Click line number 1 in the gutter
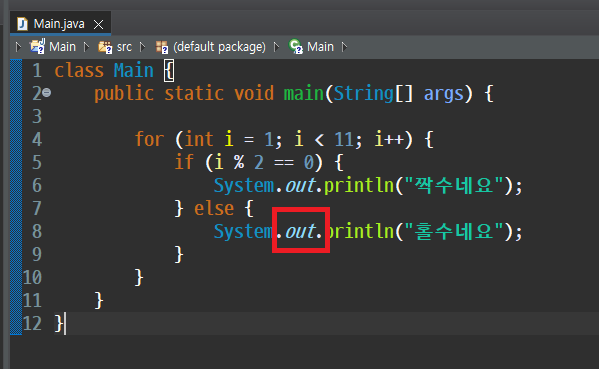Image resolution: width=599 pixels, height=369 pixels. point(37,71)
